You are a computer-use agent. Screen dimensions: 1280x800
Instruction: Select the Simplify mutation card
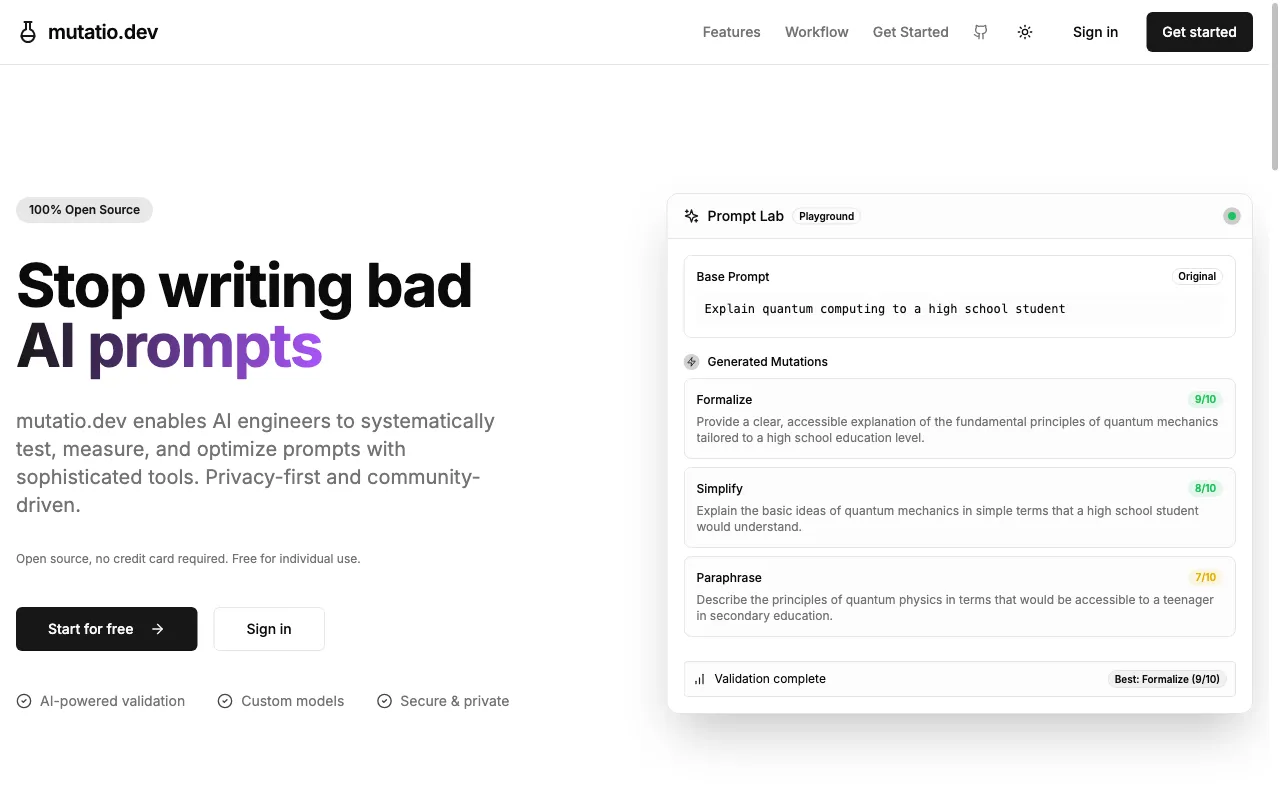pos(959,507)
